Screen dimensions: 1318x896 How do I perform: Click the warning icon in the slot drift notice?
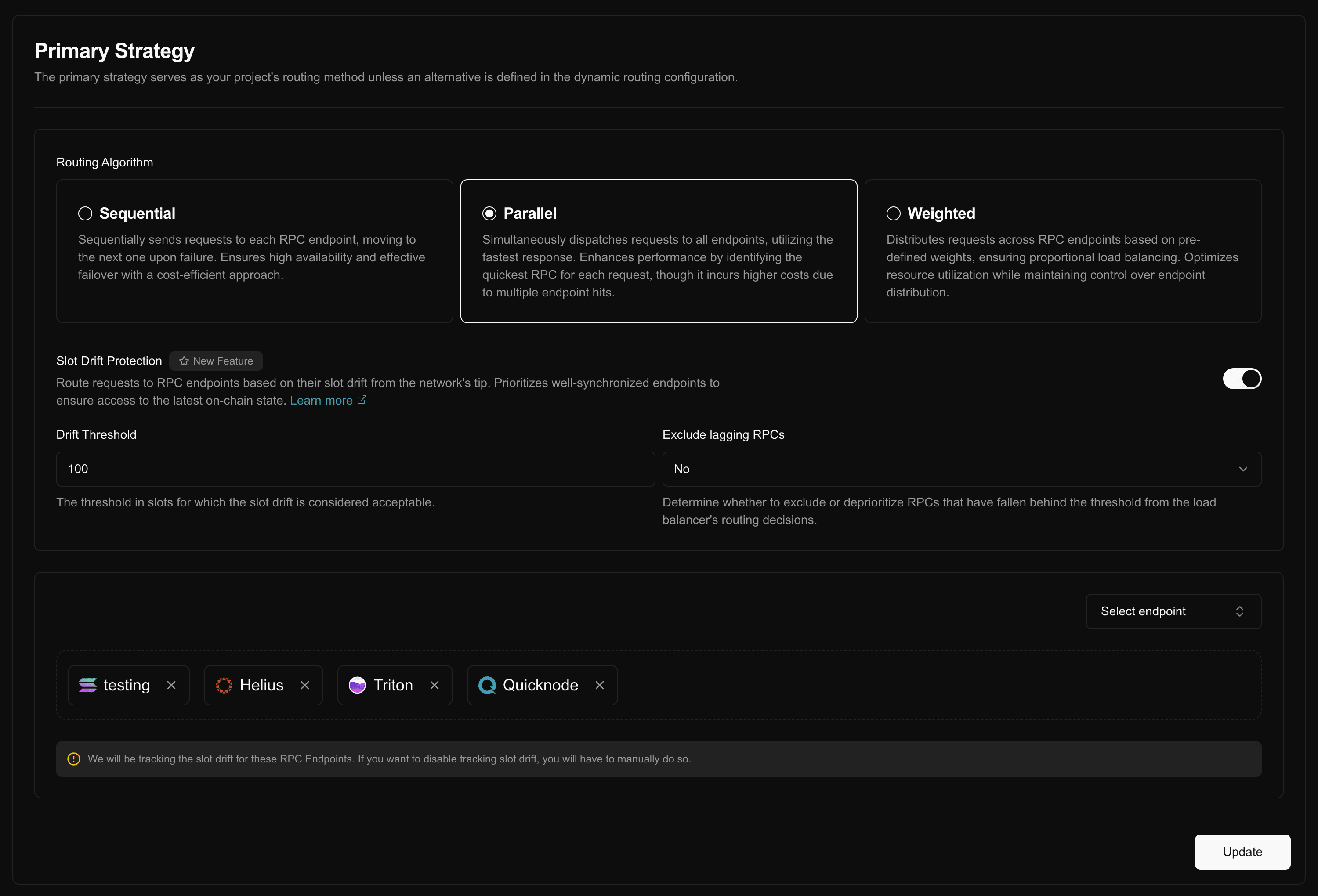point(73,758)
